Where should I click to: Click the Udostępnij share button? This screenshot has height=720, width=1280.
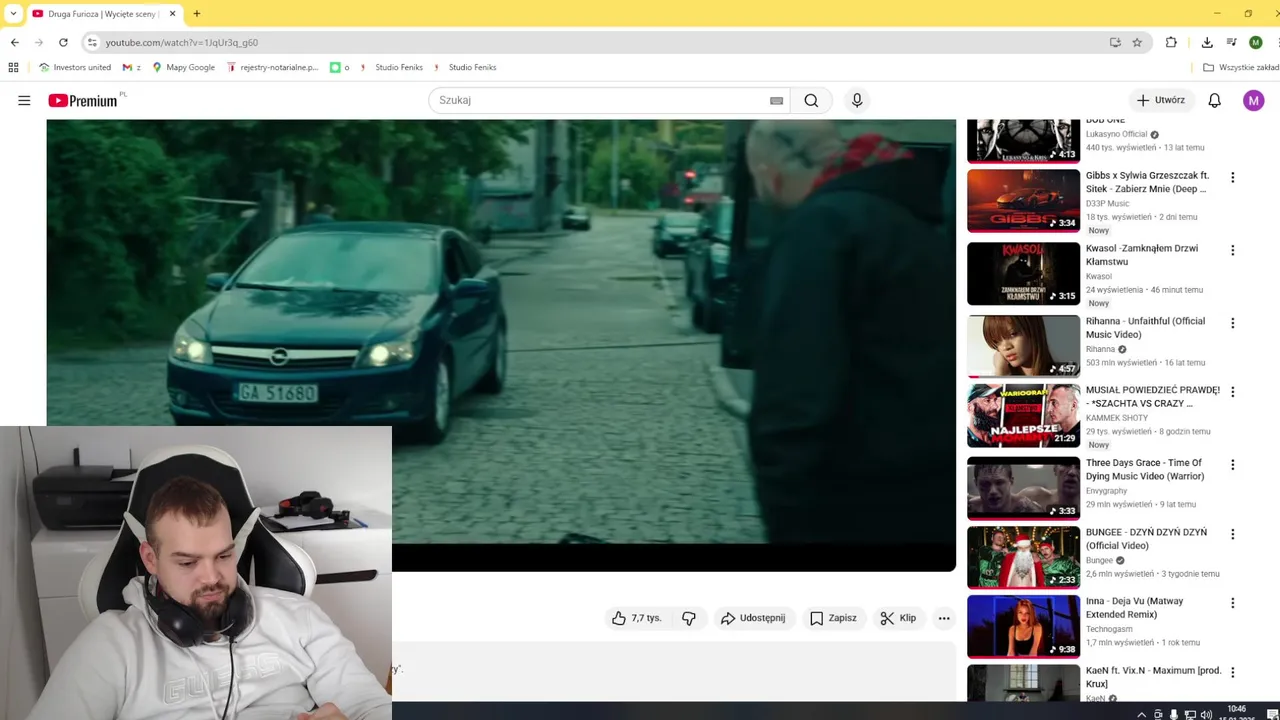(754, 618)
